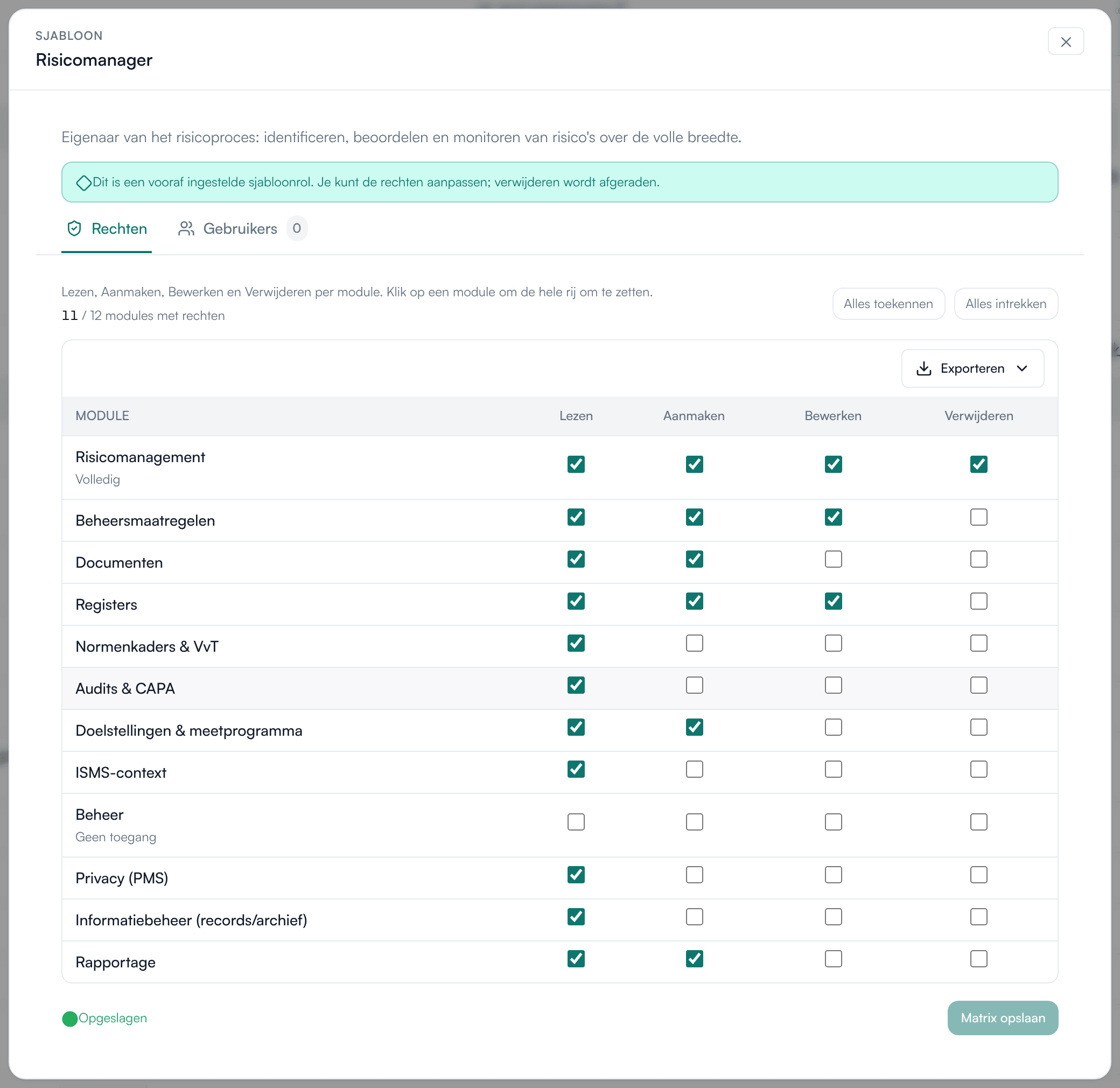Open the Rechten tab
This screenshot has height=1088, width=1120.
[x=107, y=229]
